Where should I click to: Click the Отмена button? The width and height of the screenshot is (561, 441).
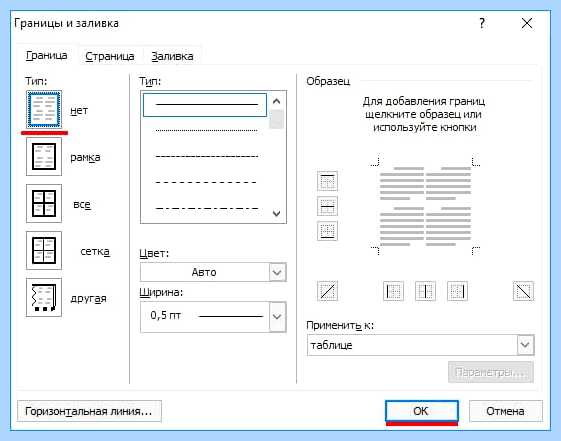click(x=506, y=411)
